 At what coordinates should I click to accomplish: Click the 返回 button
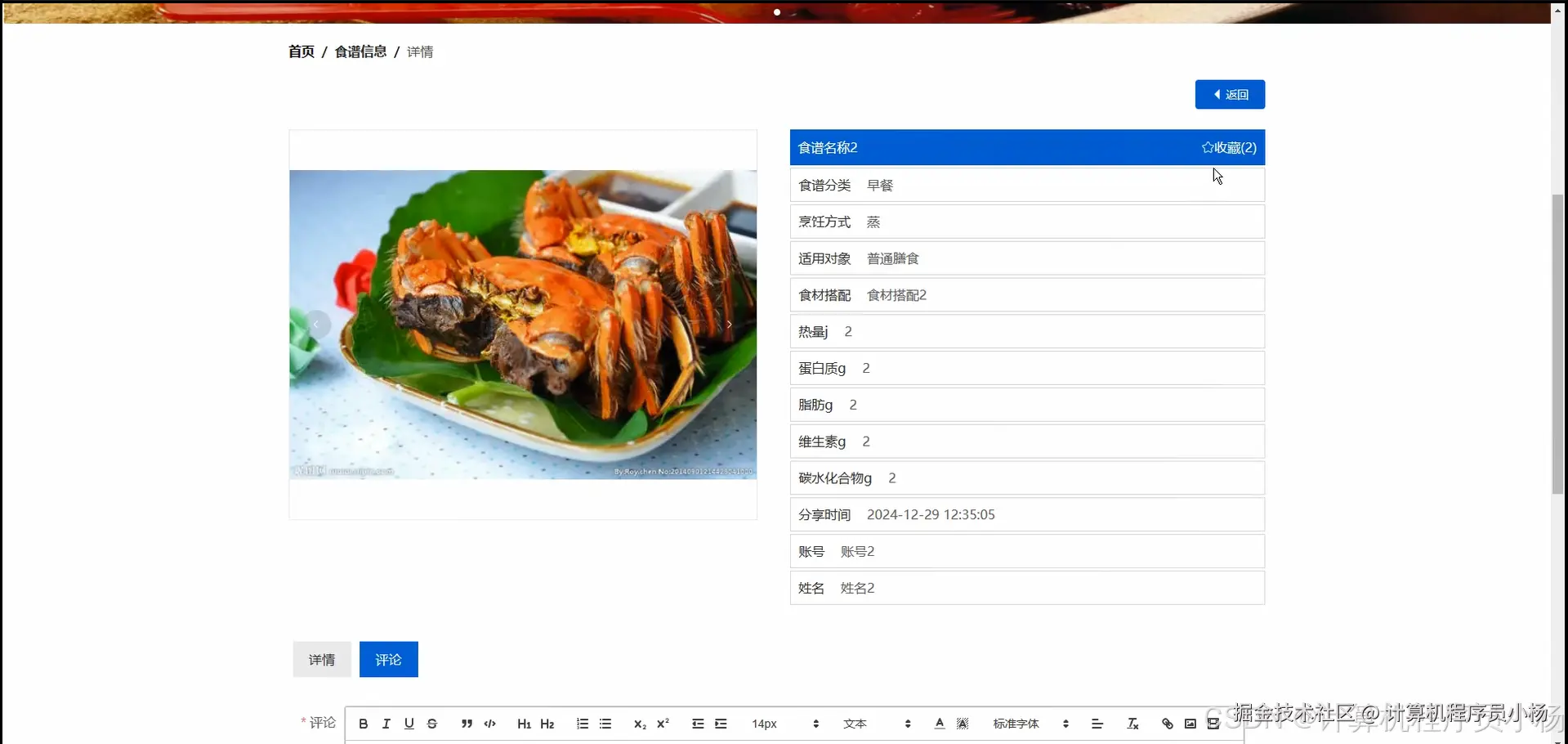[1230, 94]
